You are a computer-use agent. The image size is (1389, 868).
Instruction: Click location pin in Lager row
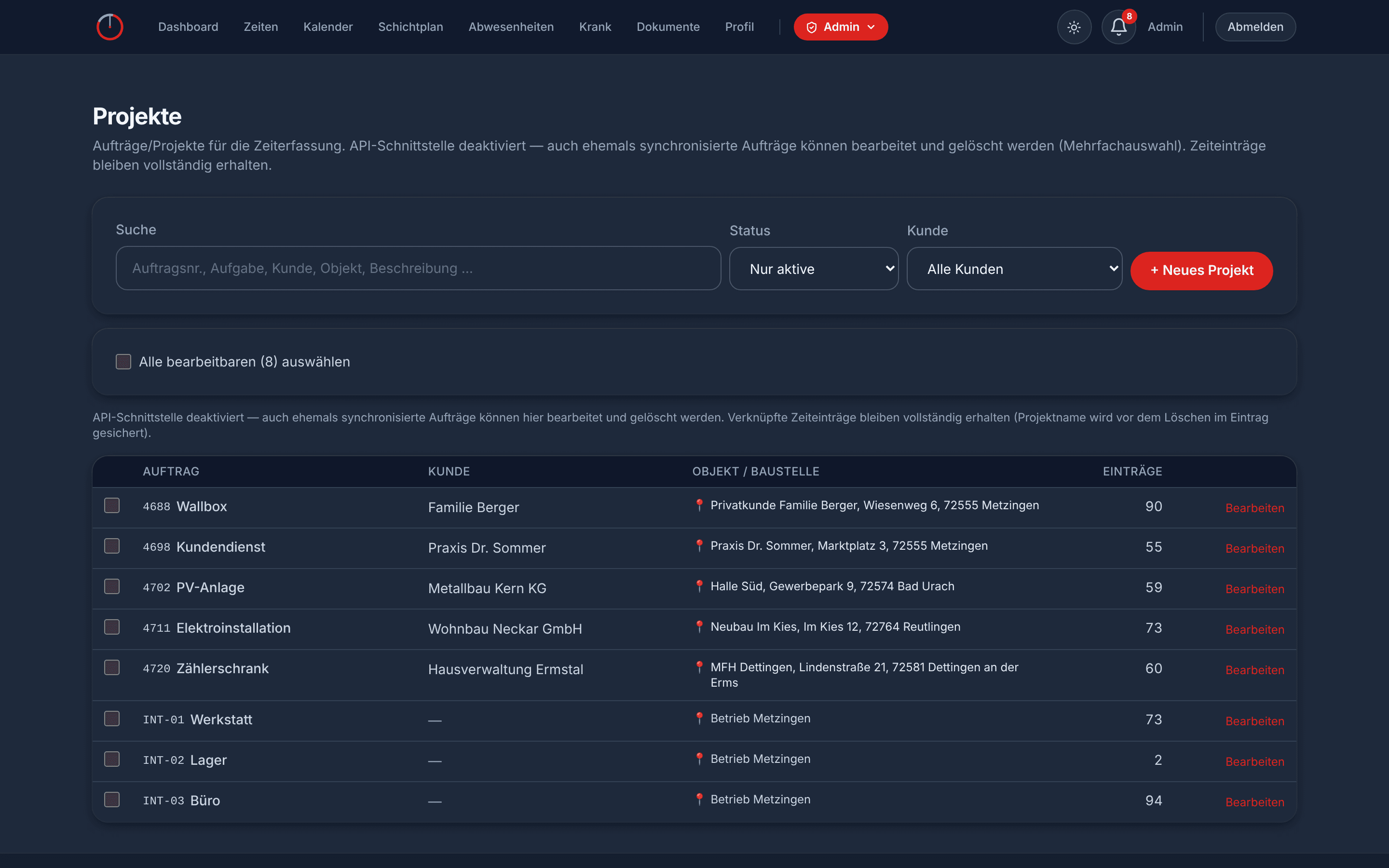699,759
